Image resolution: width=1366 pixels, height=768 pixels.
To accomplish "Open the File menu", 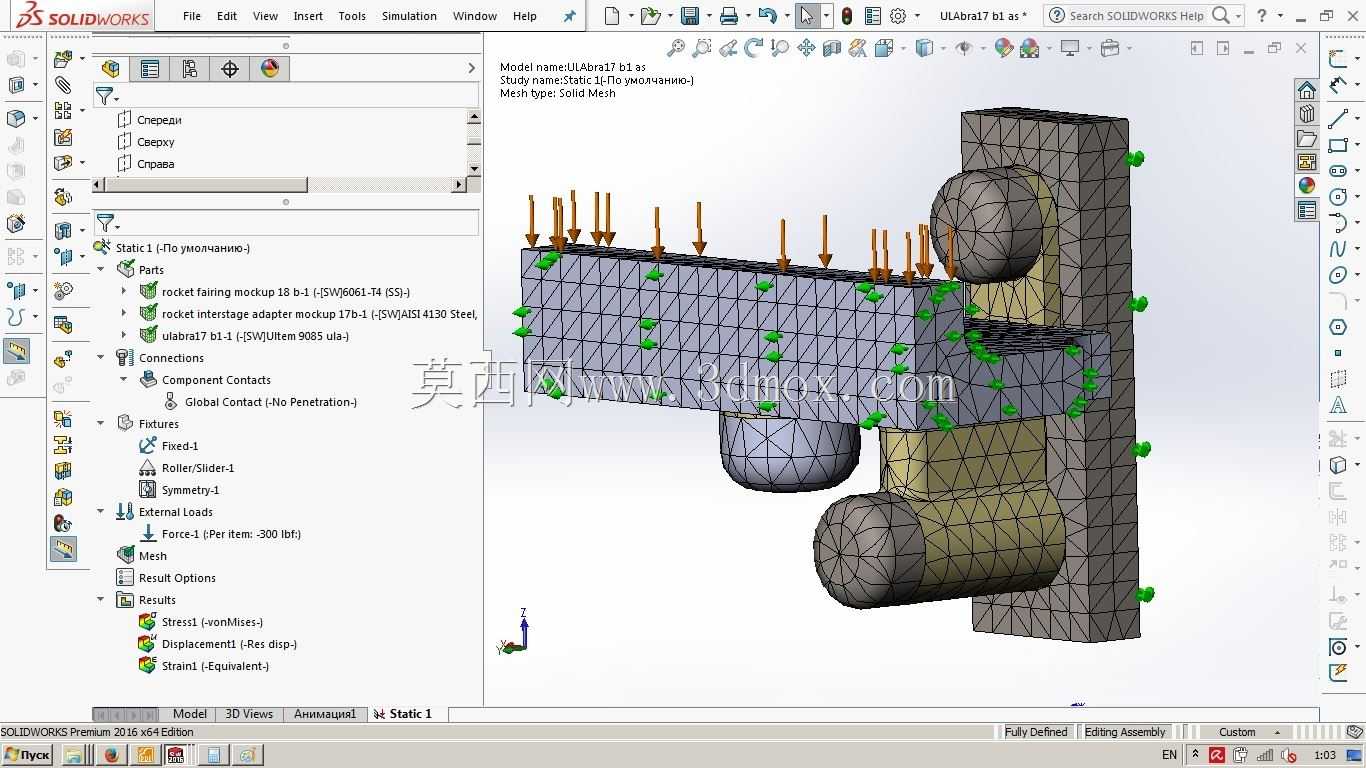I will (x=192, y=16).
